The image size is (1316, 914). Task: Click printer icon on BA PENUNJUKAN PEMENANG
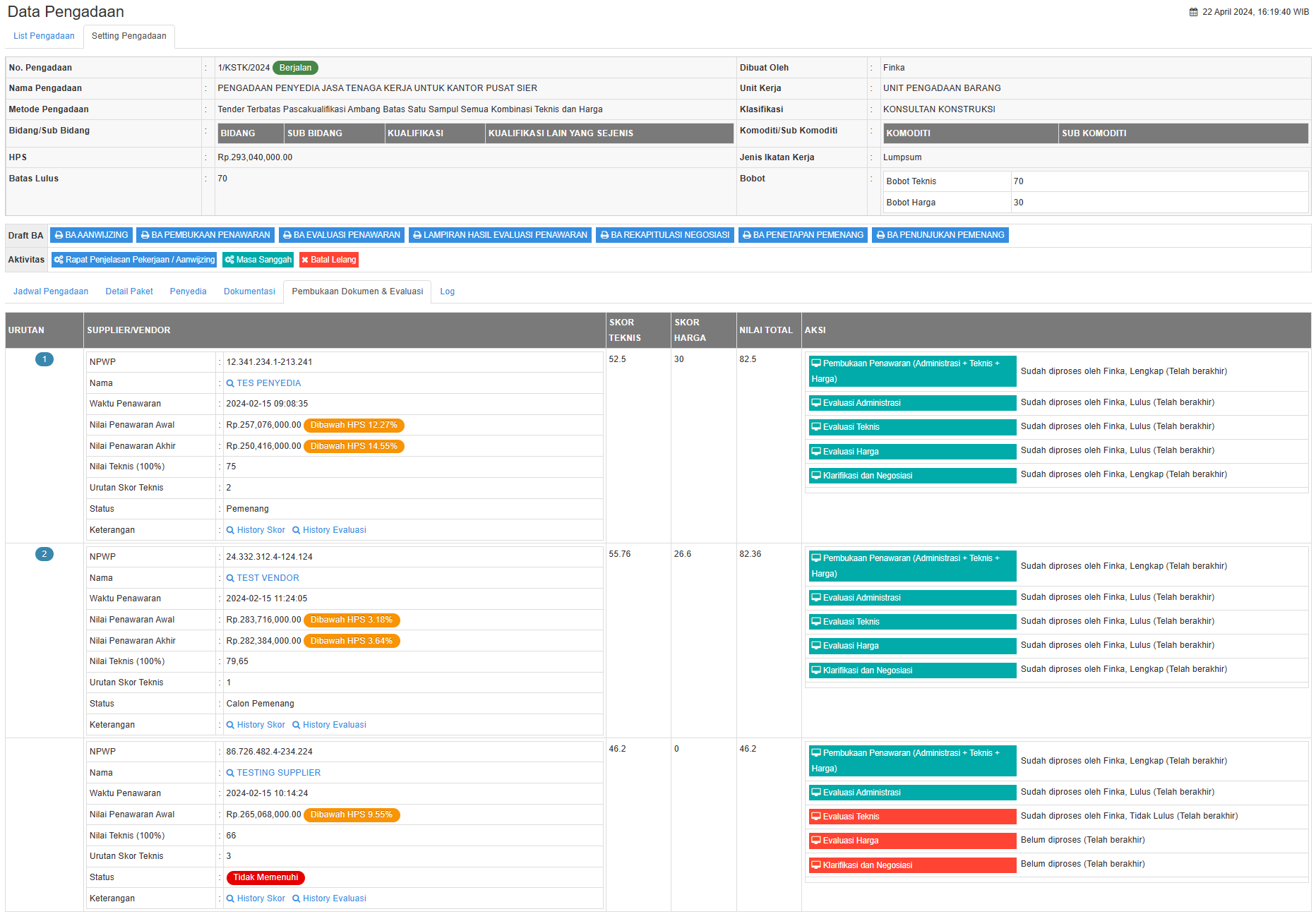tap(880, 235)
